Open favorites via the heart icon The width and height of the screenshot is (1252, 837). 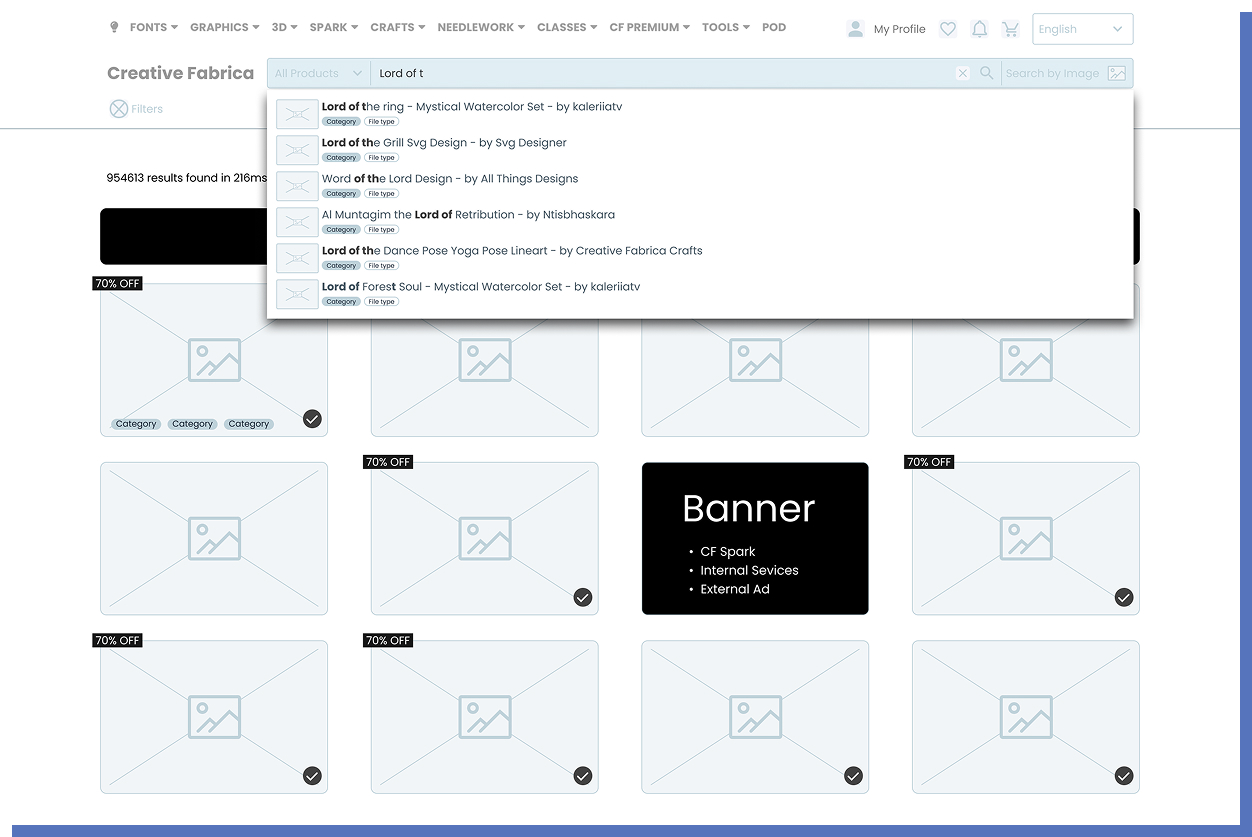[x=947, y=29]
